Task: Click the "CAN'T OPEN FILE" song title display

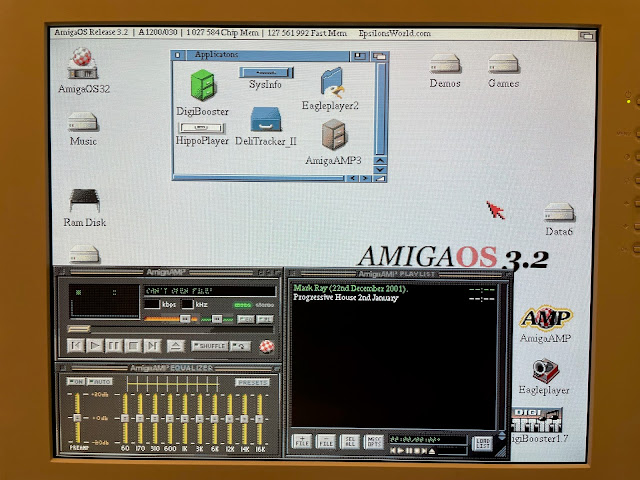Action: (x=209, y=291)
